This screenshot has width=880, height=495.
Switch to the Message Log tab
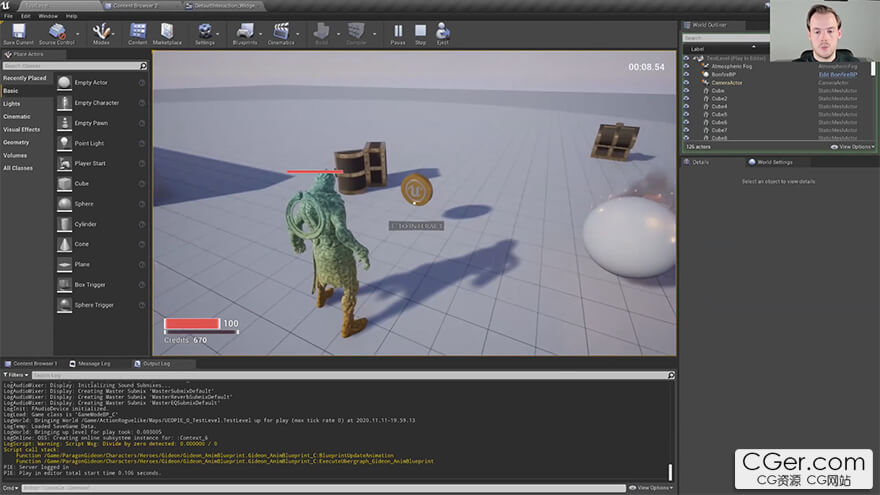(x=90, y=364)
